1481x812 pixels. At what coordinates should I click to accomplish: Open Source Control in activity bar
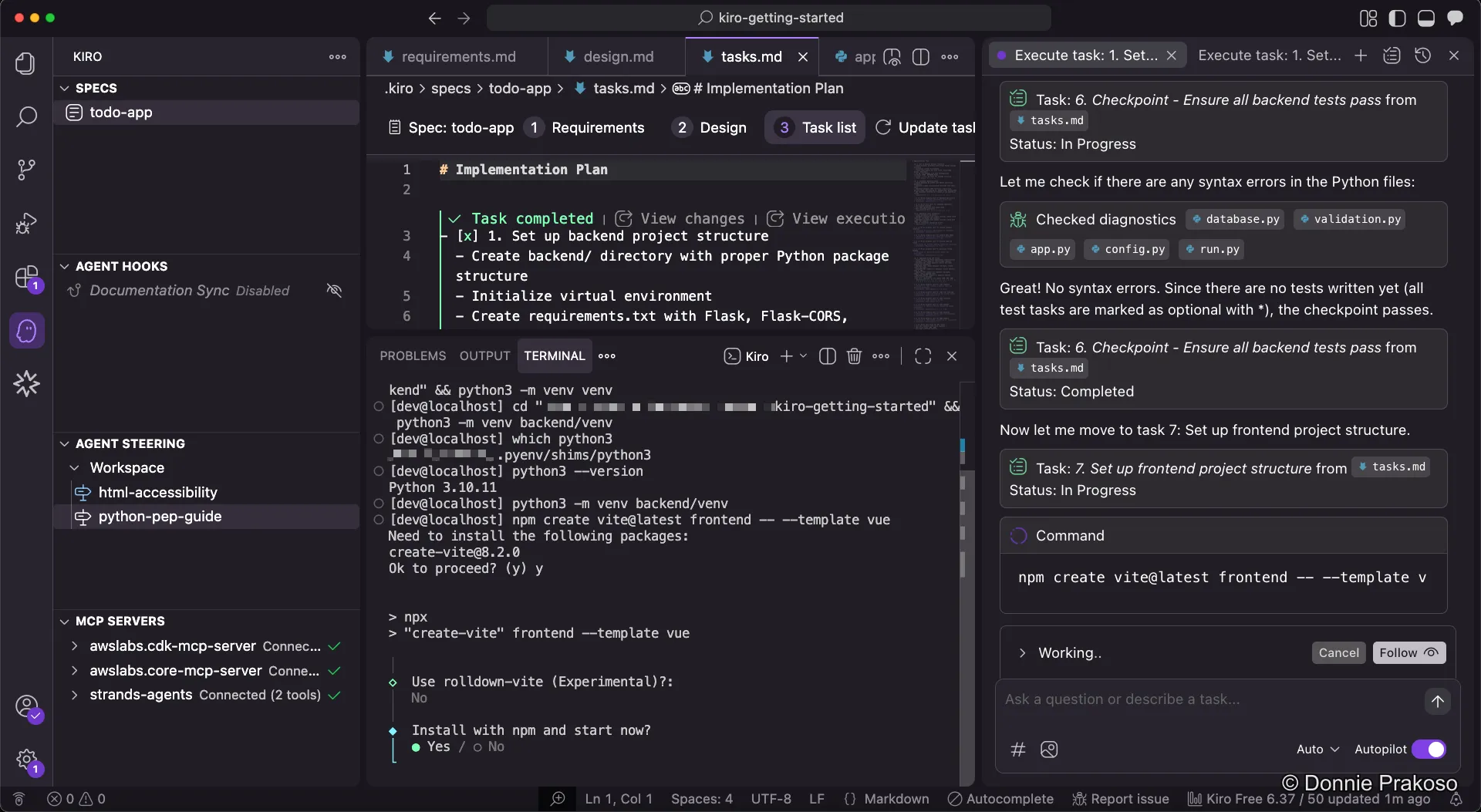[x=26, y=170]
